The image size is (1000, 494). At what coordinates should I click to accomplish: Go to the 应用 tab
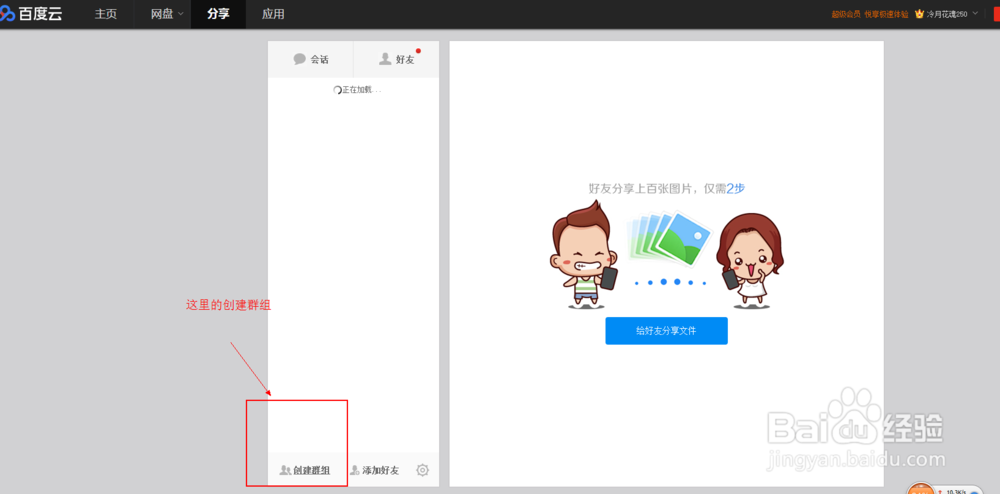coord(273,14)
